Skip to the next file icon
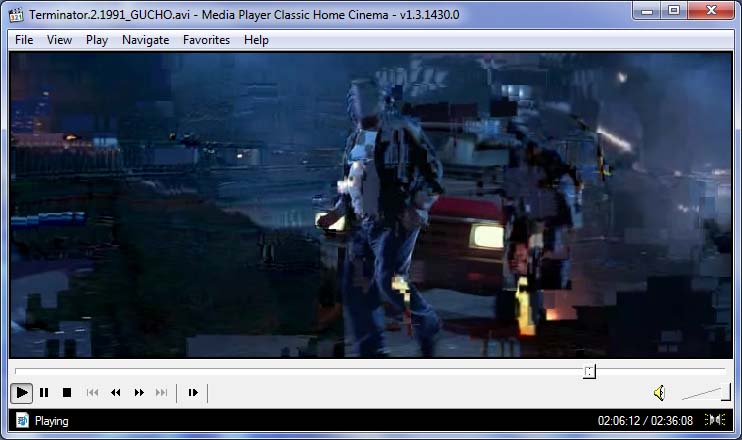Viewport: 742px width, 440px height. point(161,393)
